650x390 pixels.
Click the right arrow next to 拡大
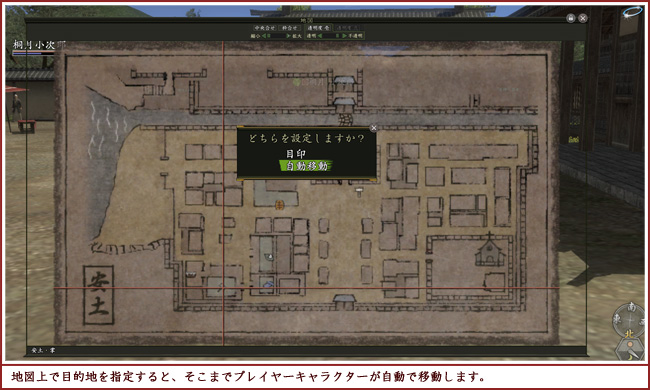[x=289, y=36]
